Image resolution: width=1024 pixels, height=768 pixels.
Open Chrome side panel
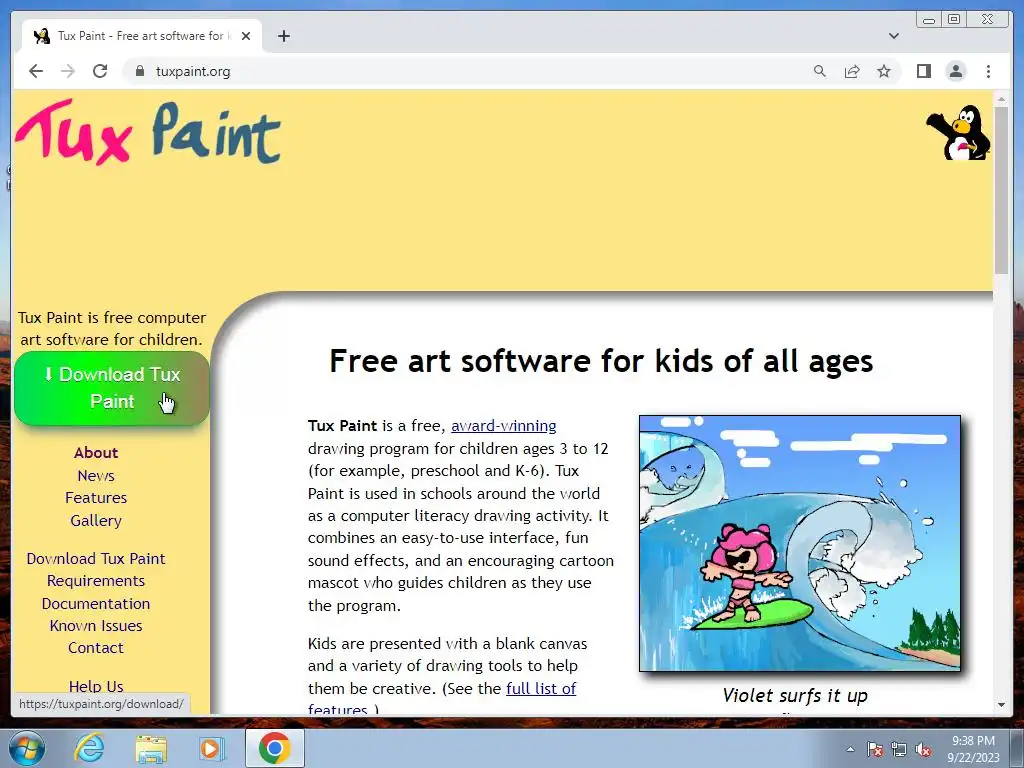[923, 71]
